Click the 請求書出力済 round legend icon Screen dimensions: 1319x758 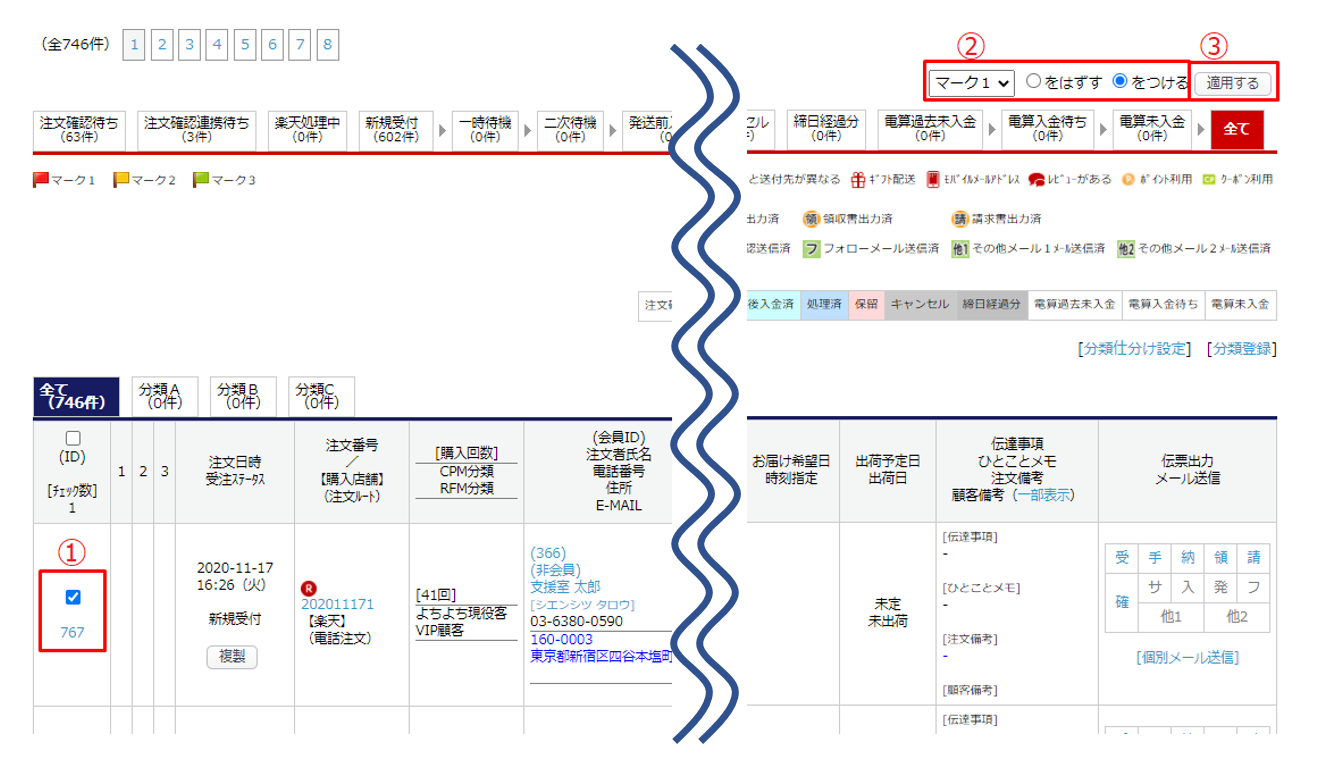point(960,219)
